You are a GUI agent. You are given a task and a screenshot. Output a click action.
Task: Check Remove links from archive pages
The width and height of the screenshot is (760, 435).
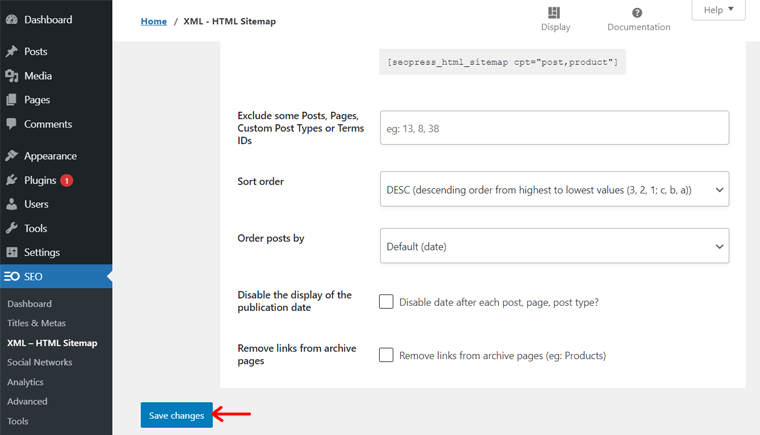click(386, 355)
